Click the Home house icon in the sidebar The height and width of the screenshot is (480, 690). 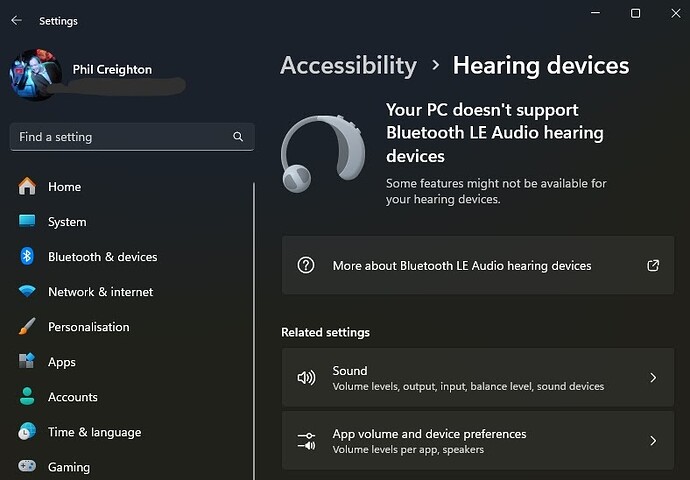click(x=27, y=186)
